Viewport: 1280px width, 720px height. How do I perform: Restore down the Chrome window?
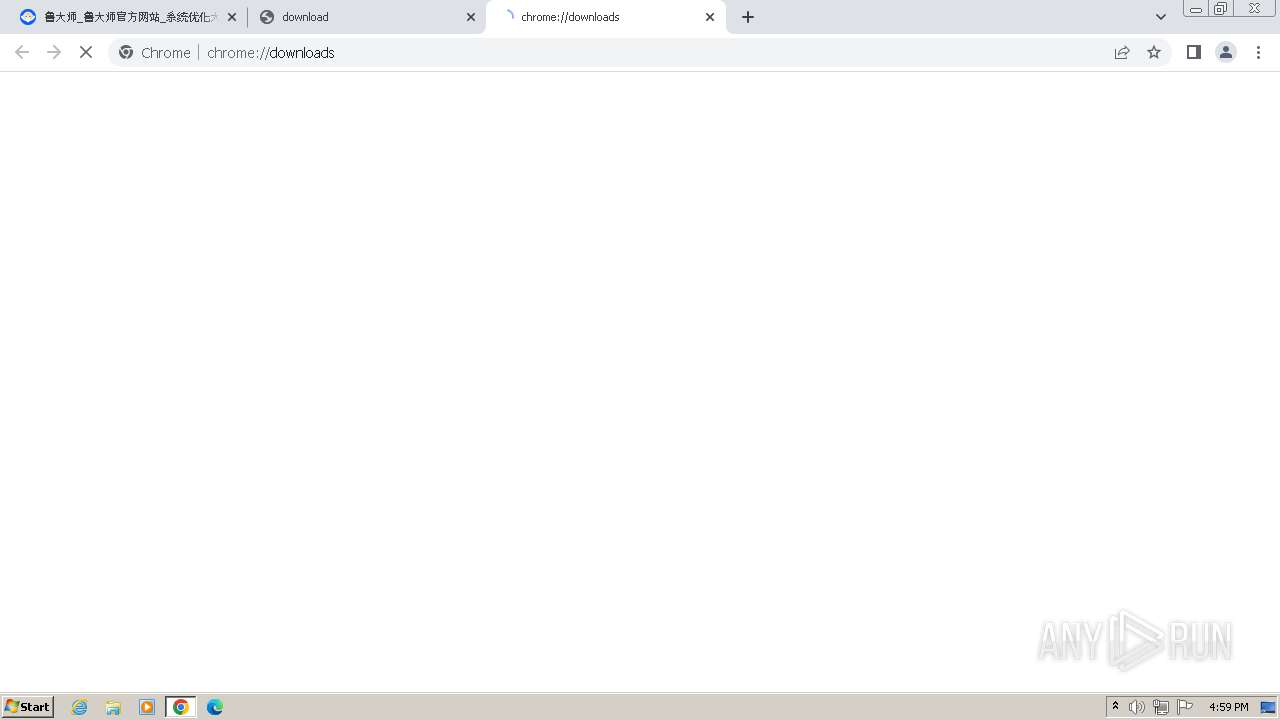1221,8
